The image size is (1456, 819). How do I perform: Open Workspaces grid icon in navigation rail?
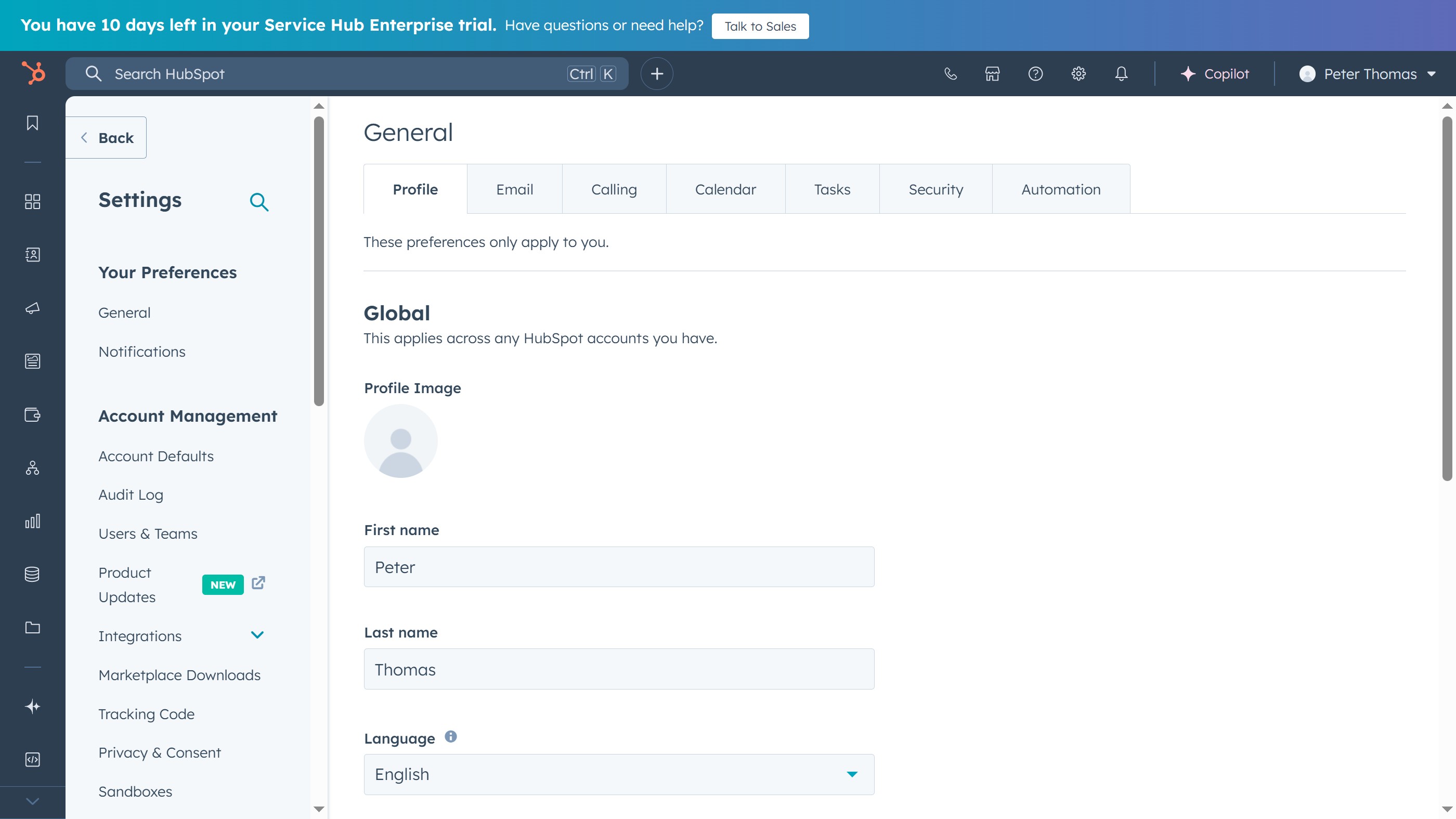tap(32, 201)
